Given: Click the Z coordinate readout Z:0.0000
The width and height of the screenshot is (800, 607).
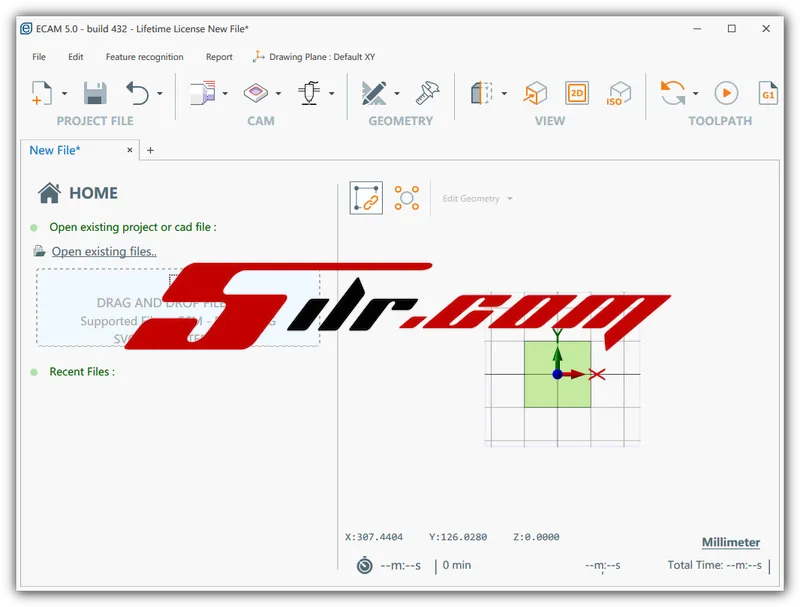Looking at the screenshot, I should click(x=536, y=537).
